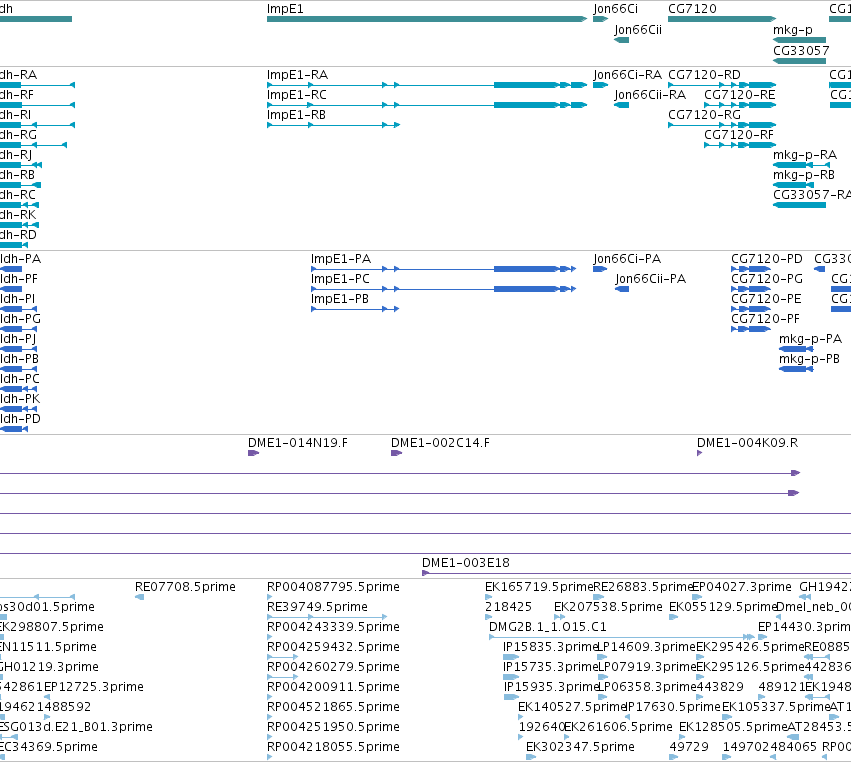The height and width of the screenshot is (762, 851).
Task: Click transcript Jon66Ci-RA
Action: [627, 74]
